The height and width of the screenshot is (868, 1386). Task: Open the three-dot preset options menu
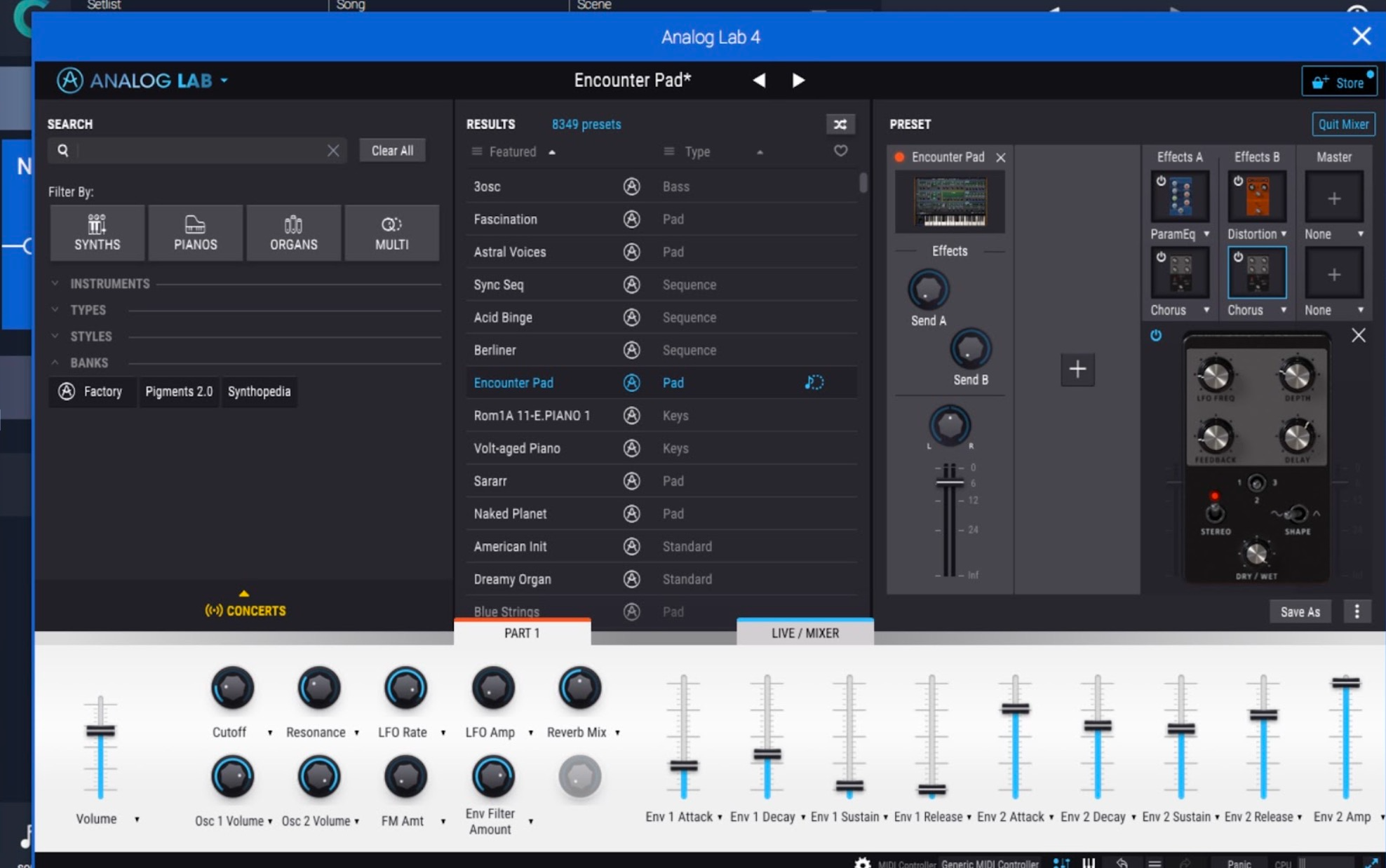click(x=1357, y=611)
